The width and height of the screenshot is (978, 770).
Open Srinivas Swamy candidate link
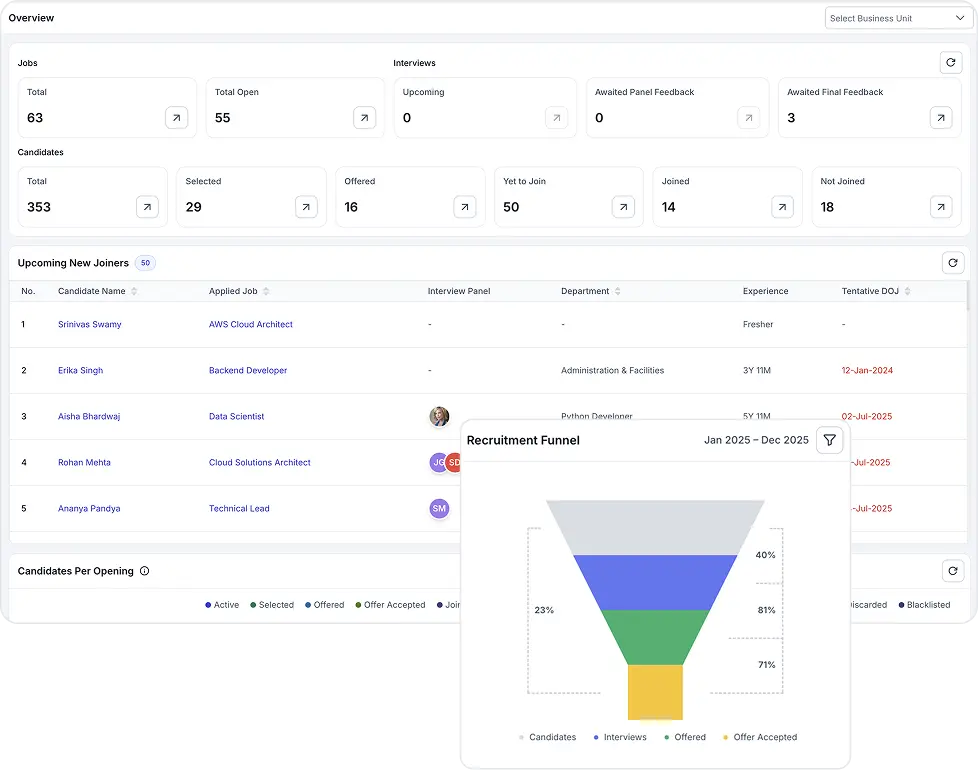click(90, 325)
